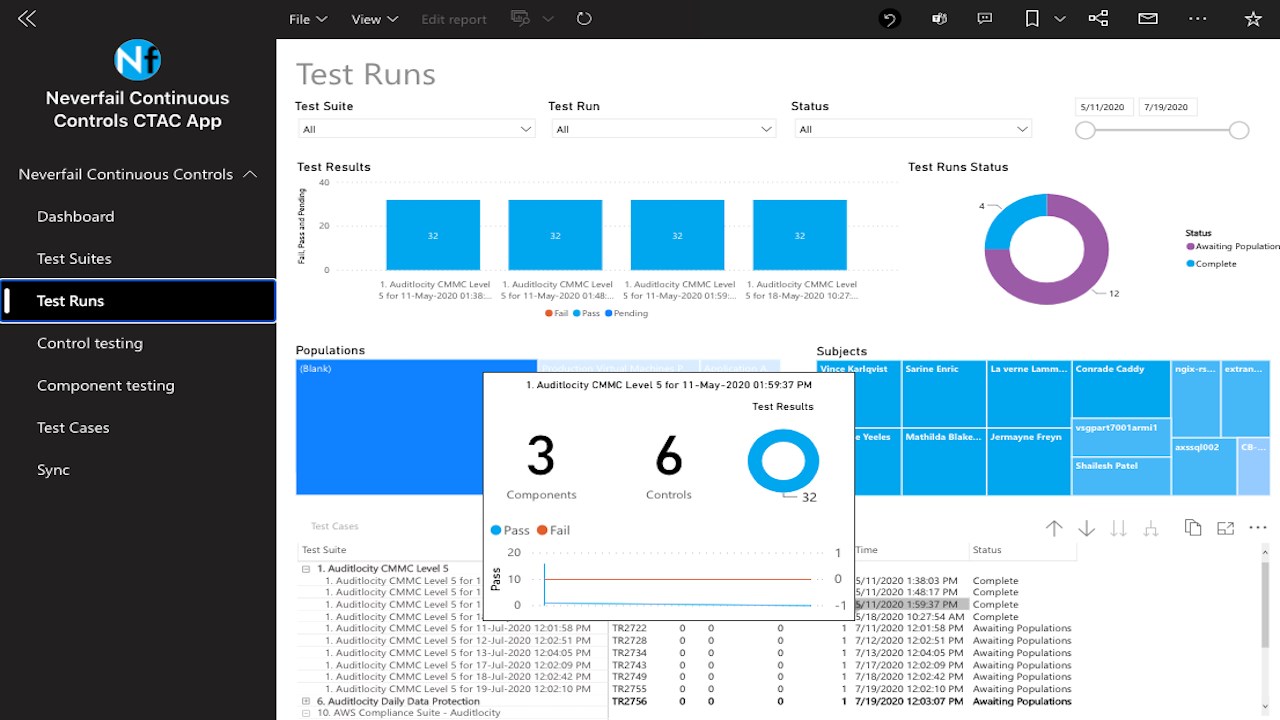Click the bar for 18-May-2020 10:27 run
1280x720 pixels.
pyautogui.click(x=799, y=235)
